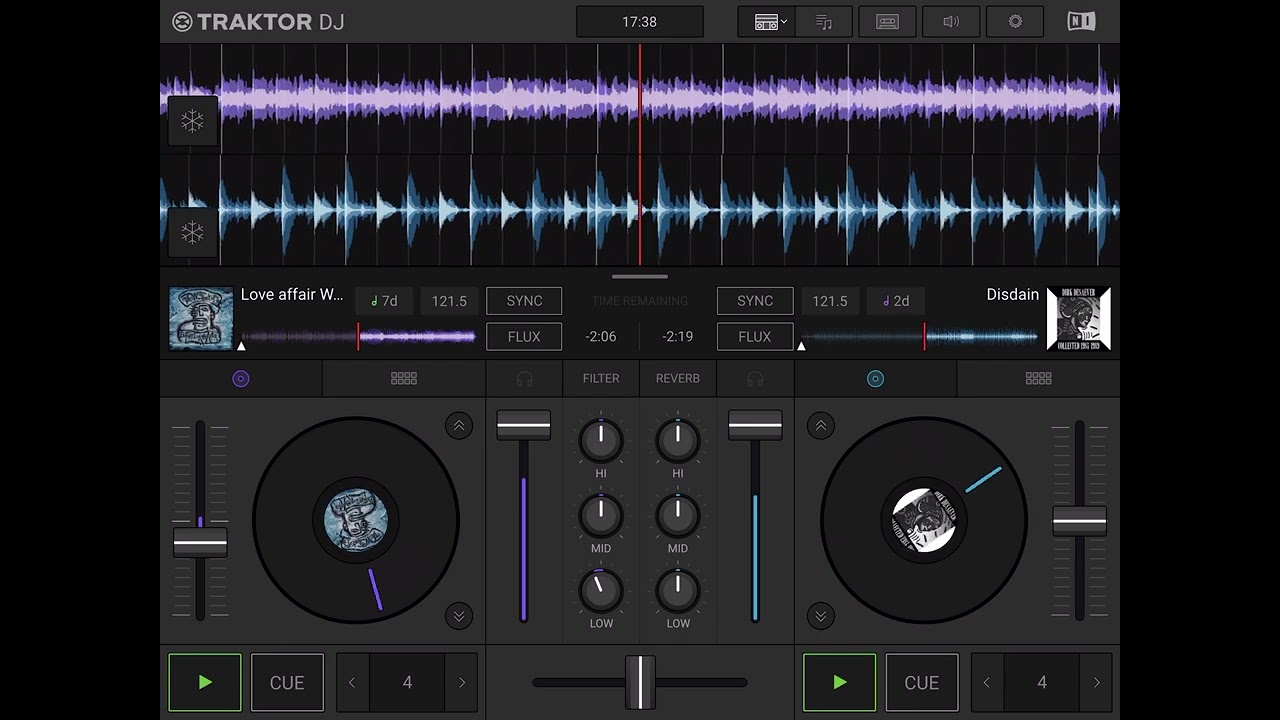
Task: Open the track browser playlist icon
Action: click(824, 22)
